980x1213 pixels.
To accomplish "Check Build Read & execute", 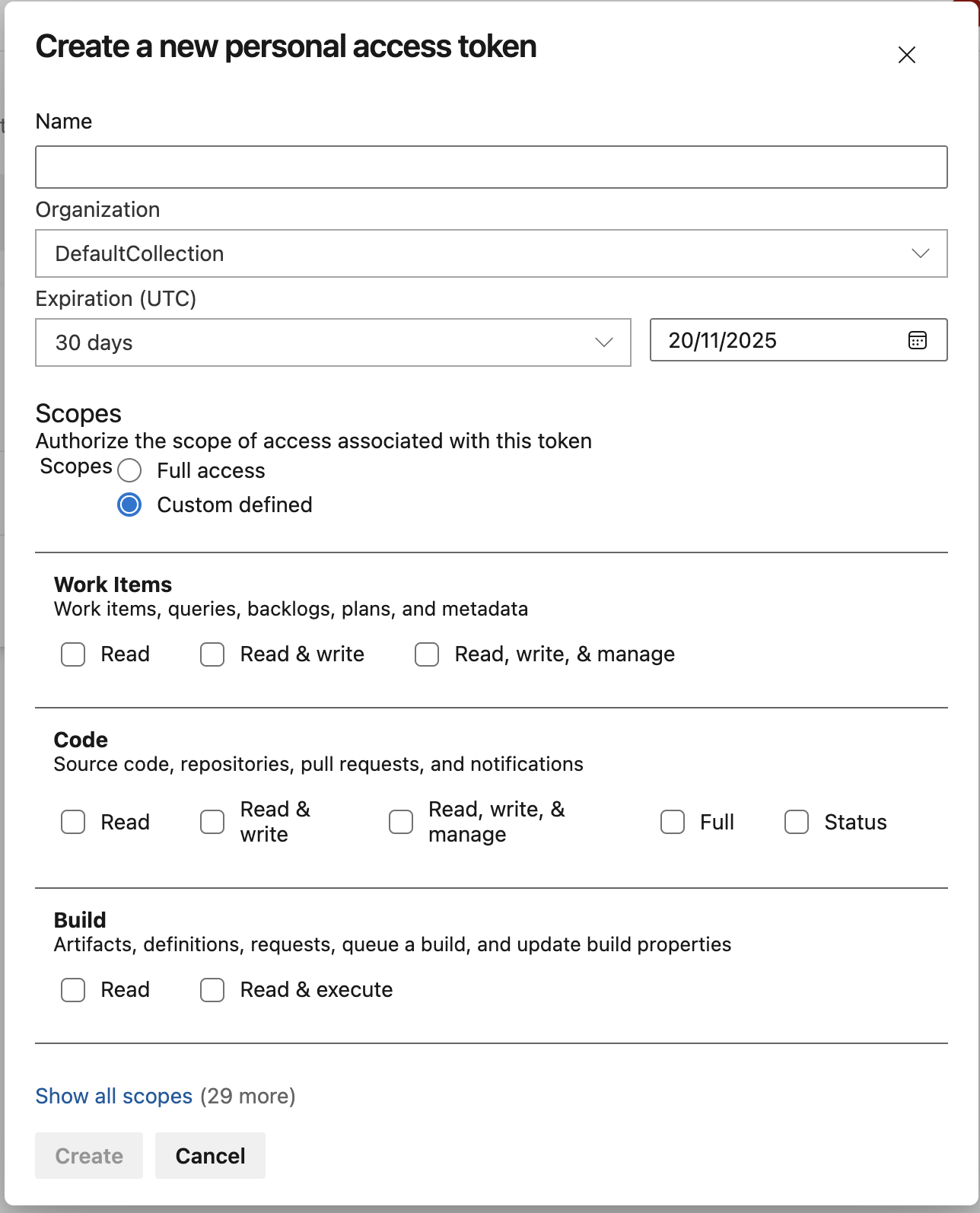I will [x=212, y=990].
